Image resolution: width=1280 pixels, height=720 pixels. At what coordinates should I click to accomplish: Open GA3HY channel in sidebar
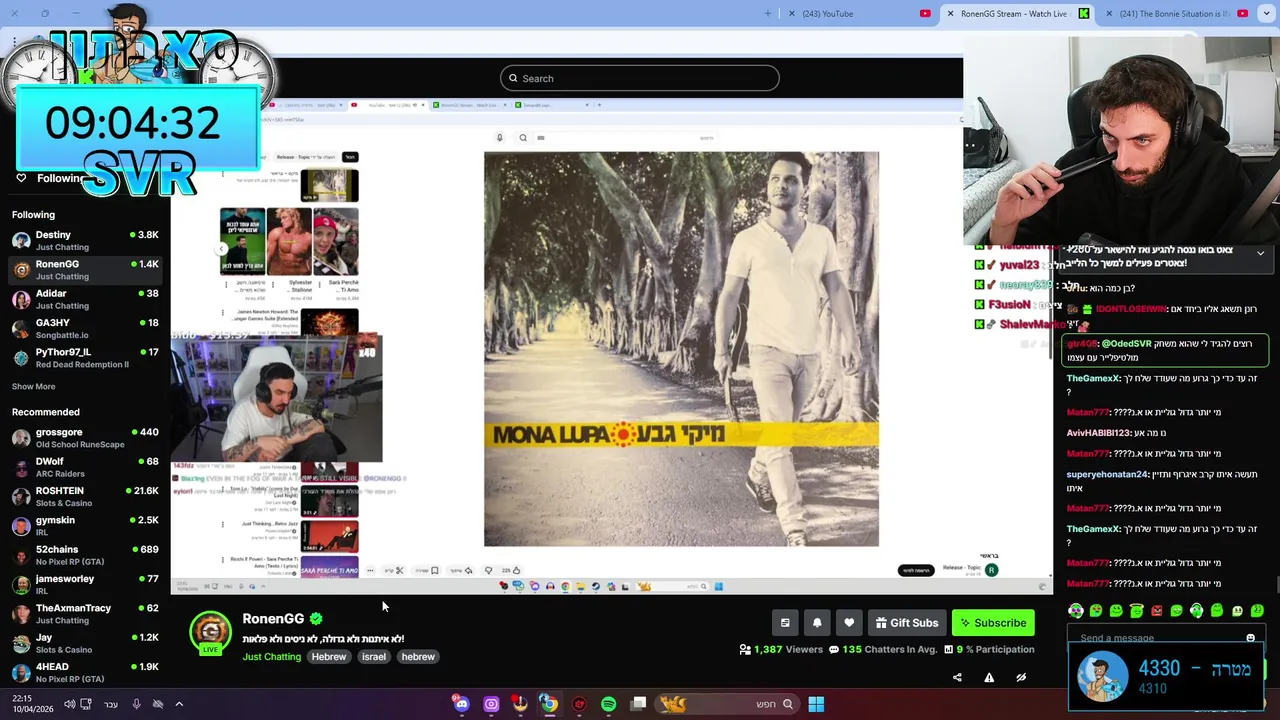(x=85, y=328)
